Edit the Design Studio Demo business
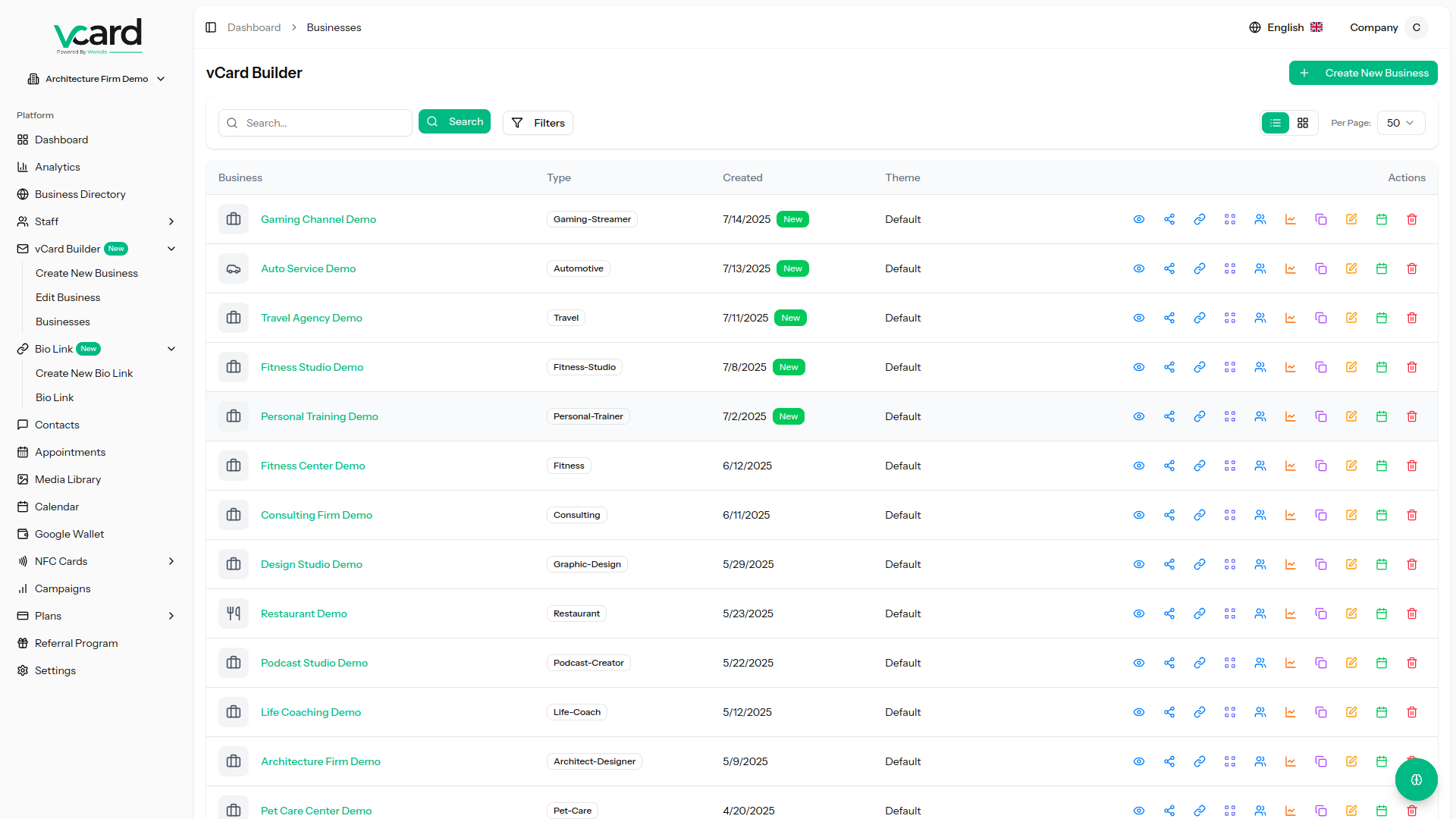The width and height of the screenshot is (1456, 819). pos(1351,564)
